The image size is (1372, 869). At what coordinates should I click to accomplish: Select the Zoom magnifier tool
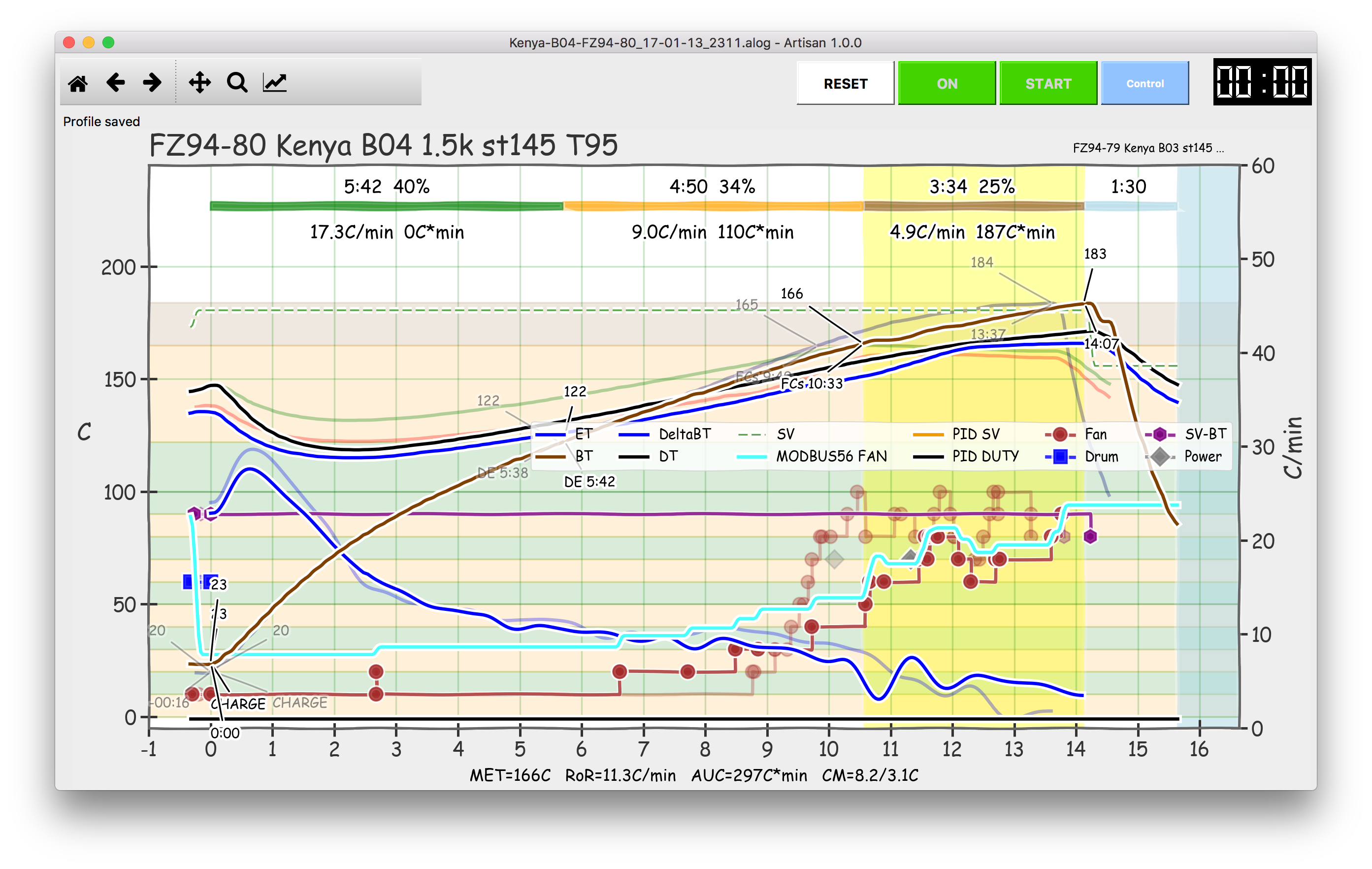(x=237, y=83)
